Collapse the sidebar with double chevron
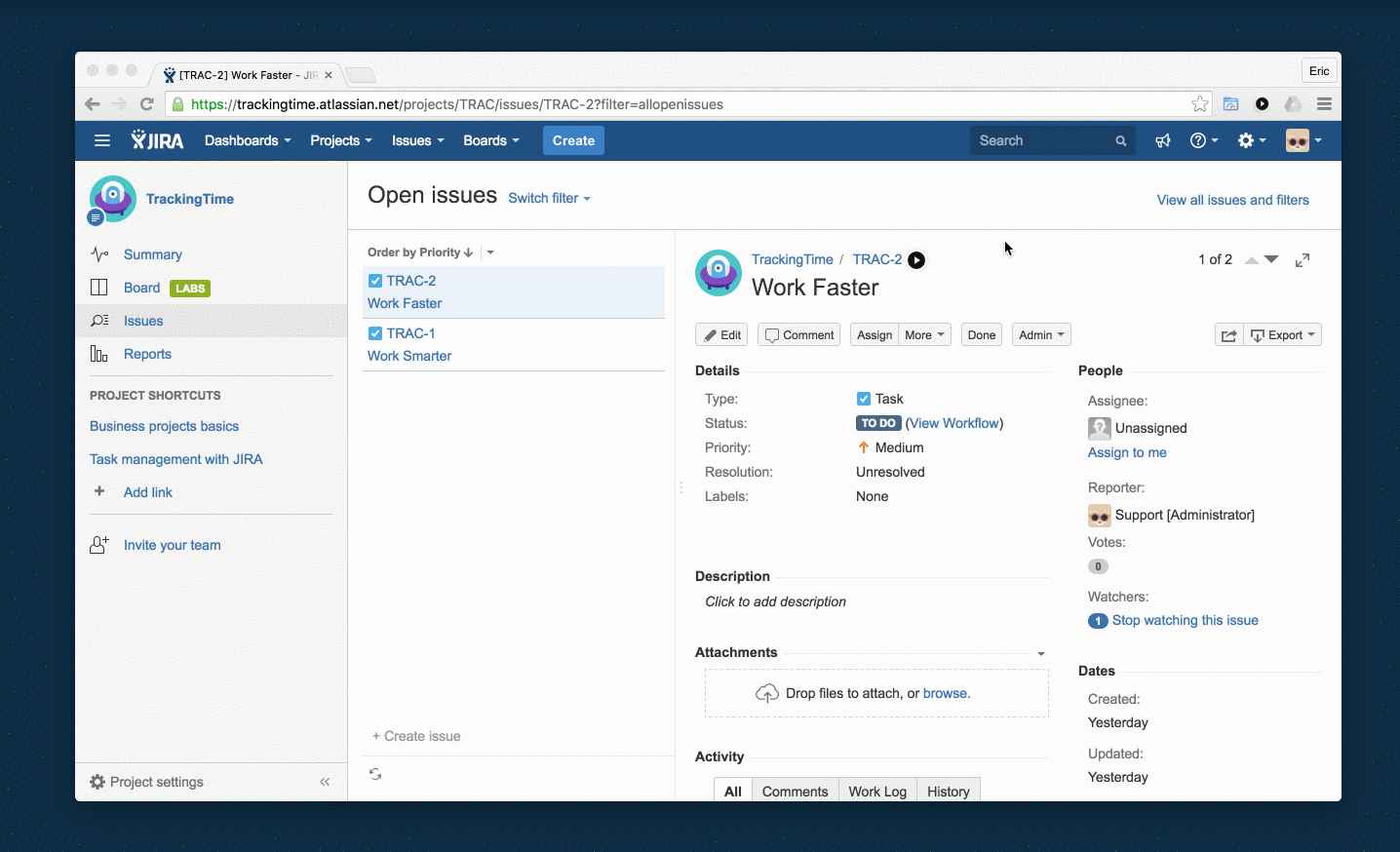The width and height of the screenshot is (1400, 852). (325, 782)
